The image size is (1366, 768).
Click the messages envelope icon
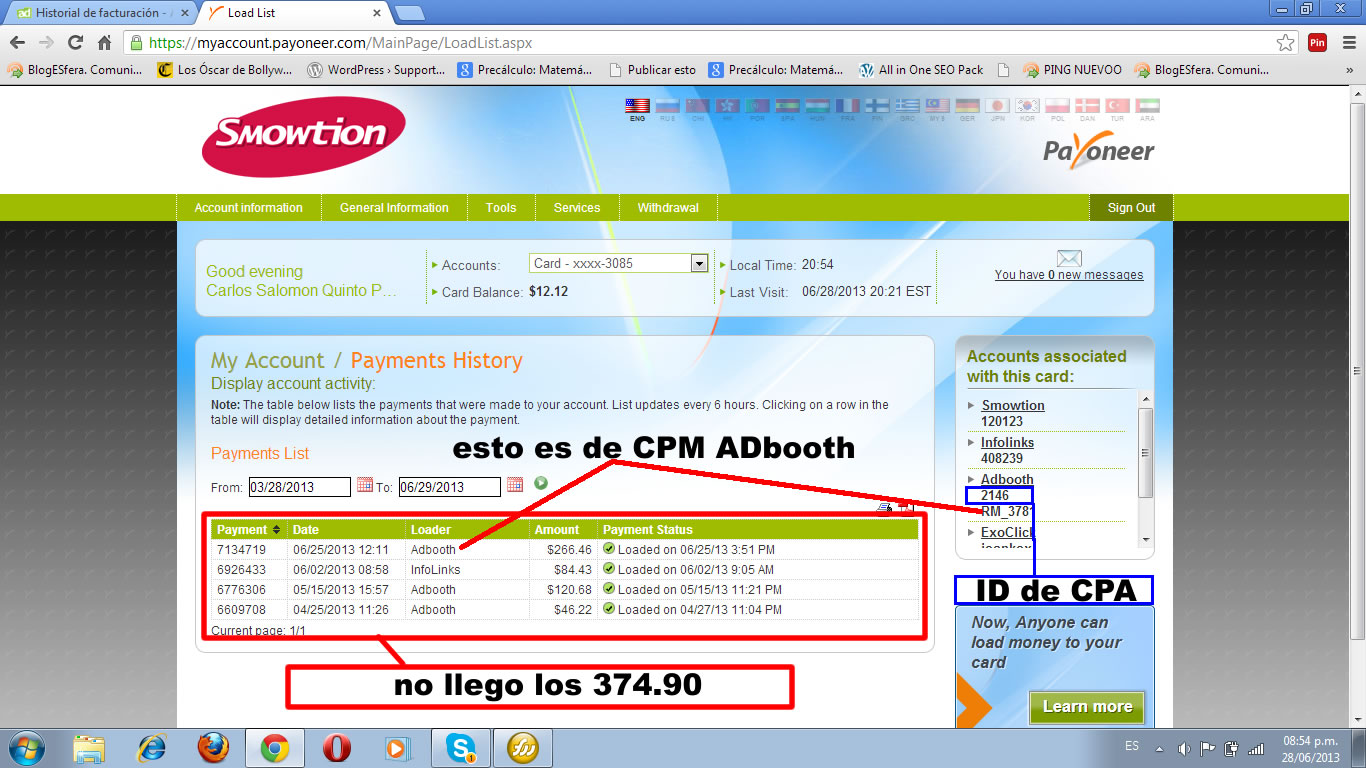(1069, 258)
